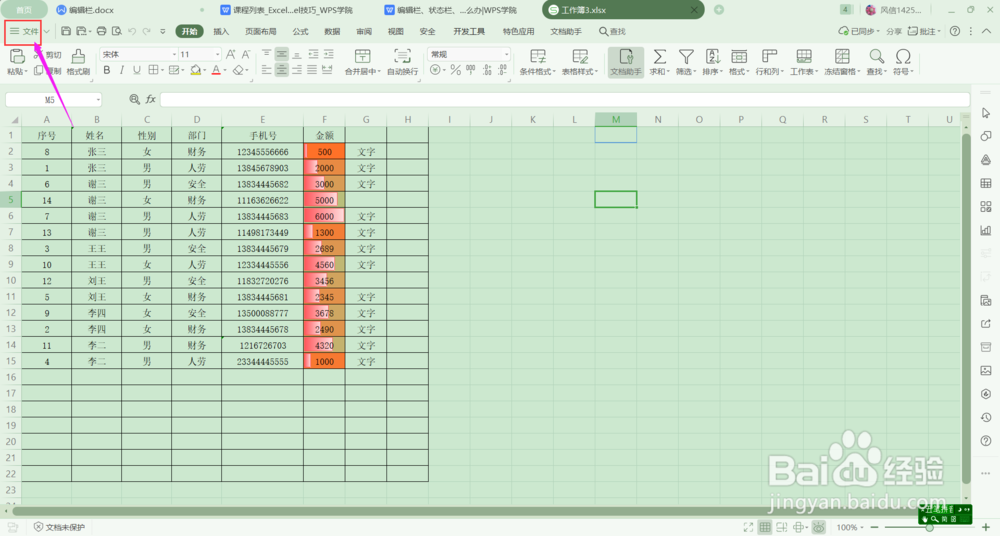The image size is (1000, 536).
Task: Click the Cut (剪切) scissors icon
Action: [x=37, y=55]
